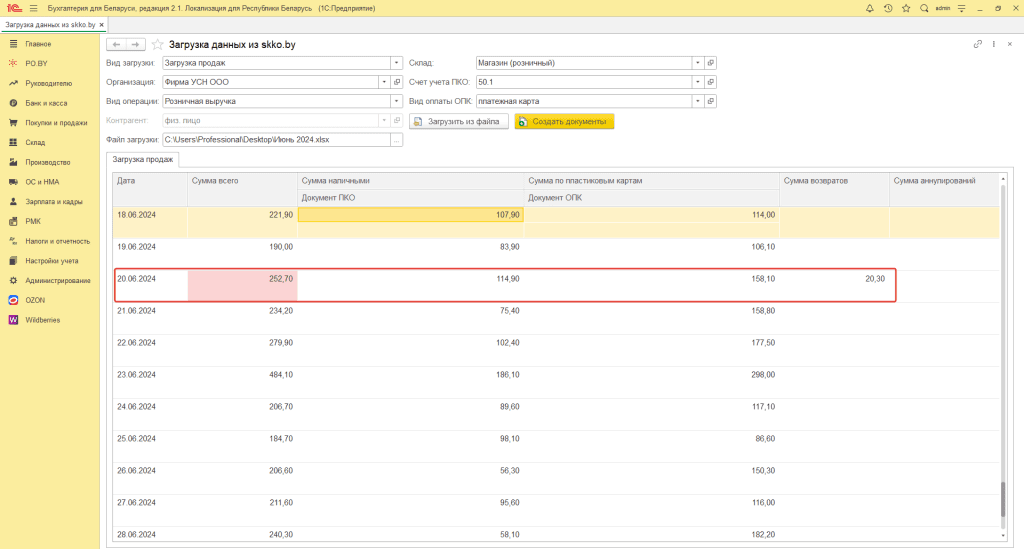Open the notifications bell icon
The image size is (1024, 549).
click(869, 8)
